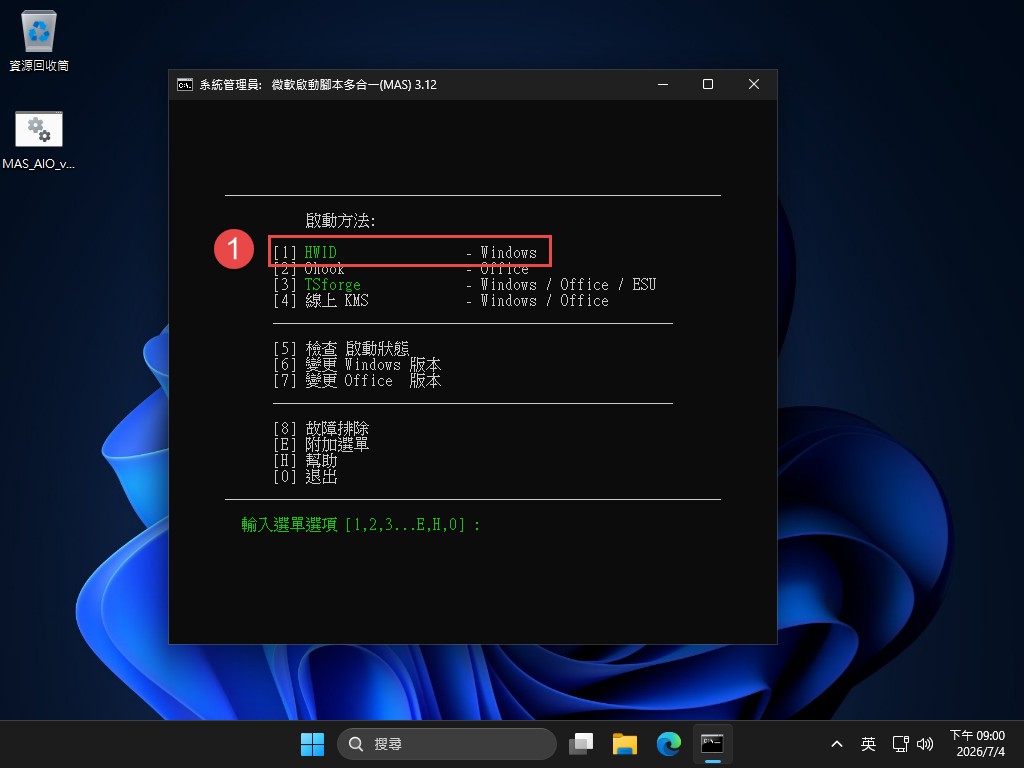Click the cmd icon in the window title bar

click(x=185, y=85)
